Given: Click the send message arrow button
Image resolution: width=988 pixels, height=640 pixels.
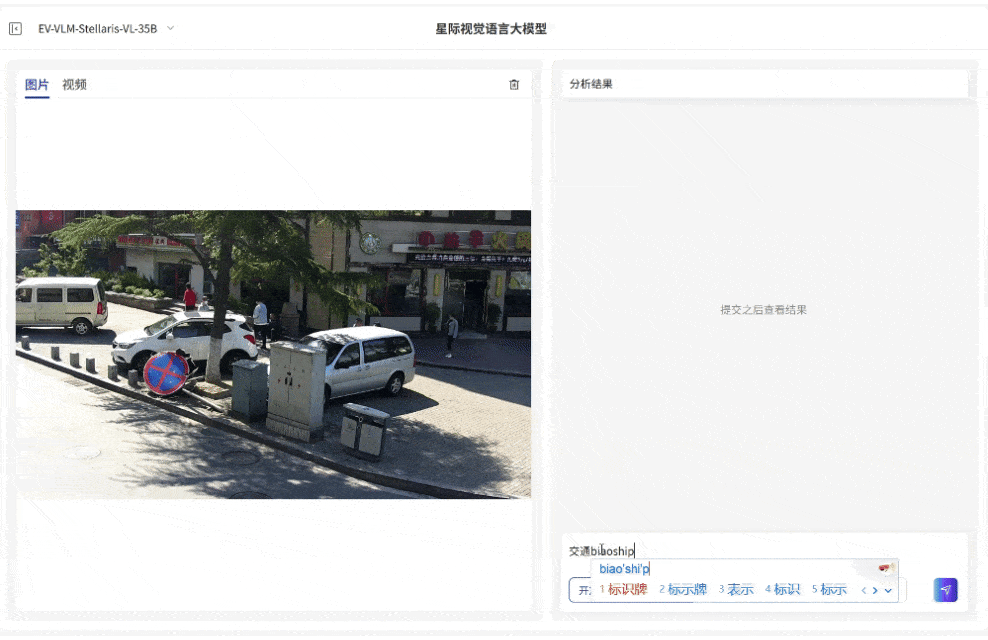Looking at the screenshot, I should (x=945, y=590).
